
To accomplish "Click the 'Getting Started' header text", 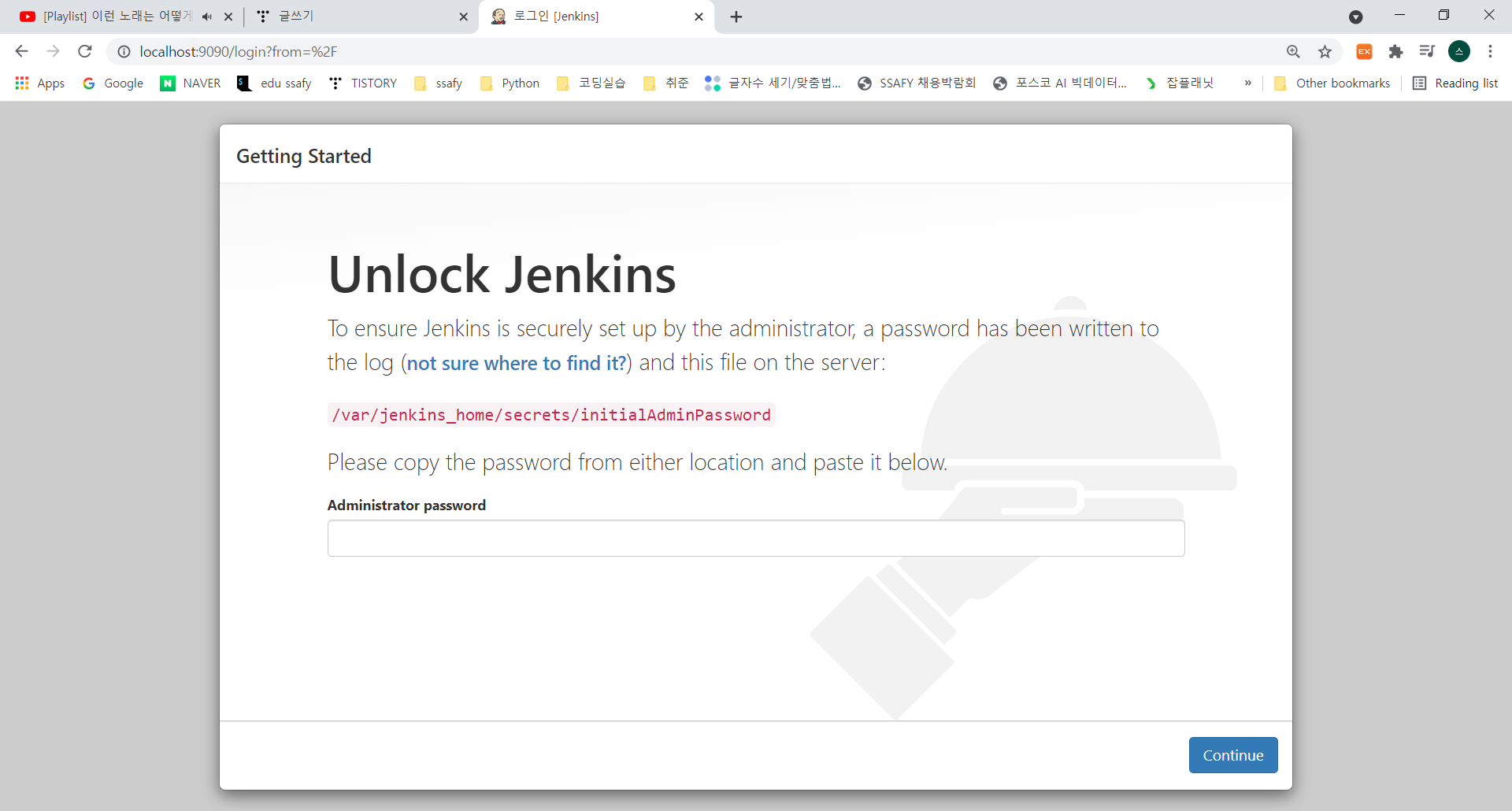I will coord(304,156).
